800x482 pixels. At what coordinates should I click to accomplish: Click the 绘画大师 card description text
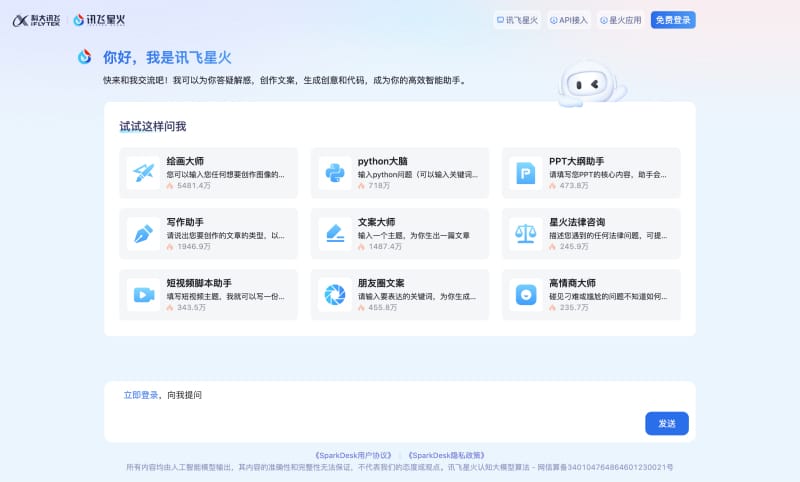226,174
